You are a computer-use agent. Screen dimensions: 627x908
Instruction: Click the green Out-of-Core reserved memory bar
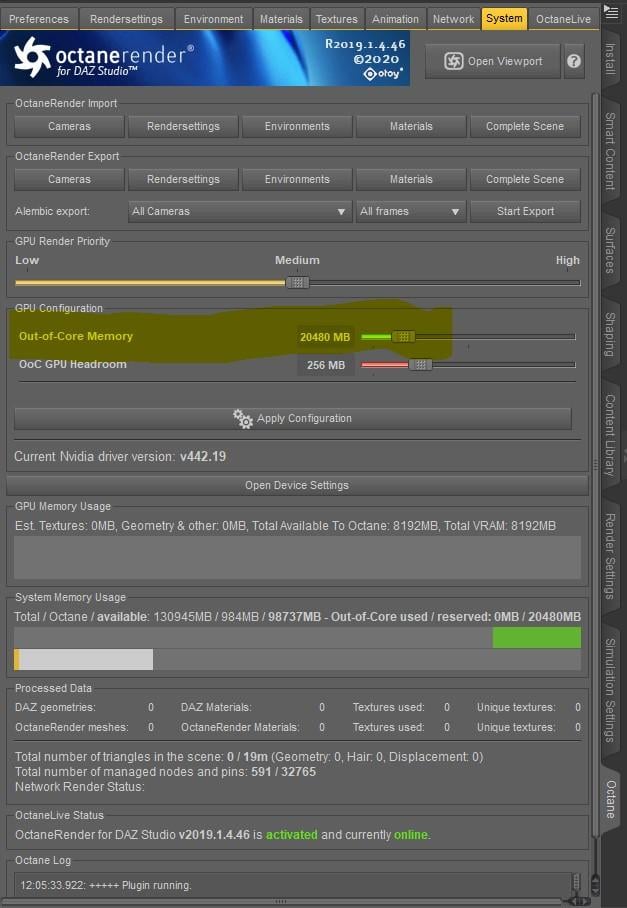pos(537,638)
